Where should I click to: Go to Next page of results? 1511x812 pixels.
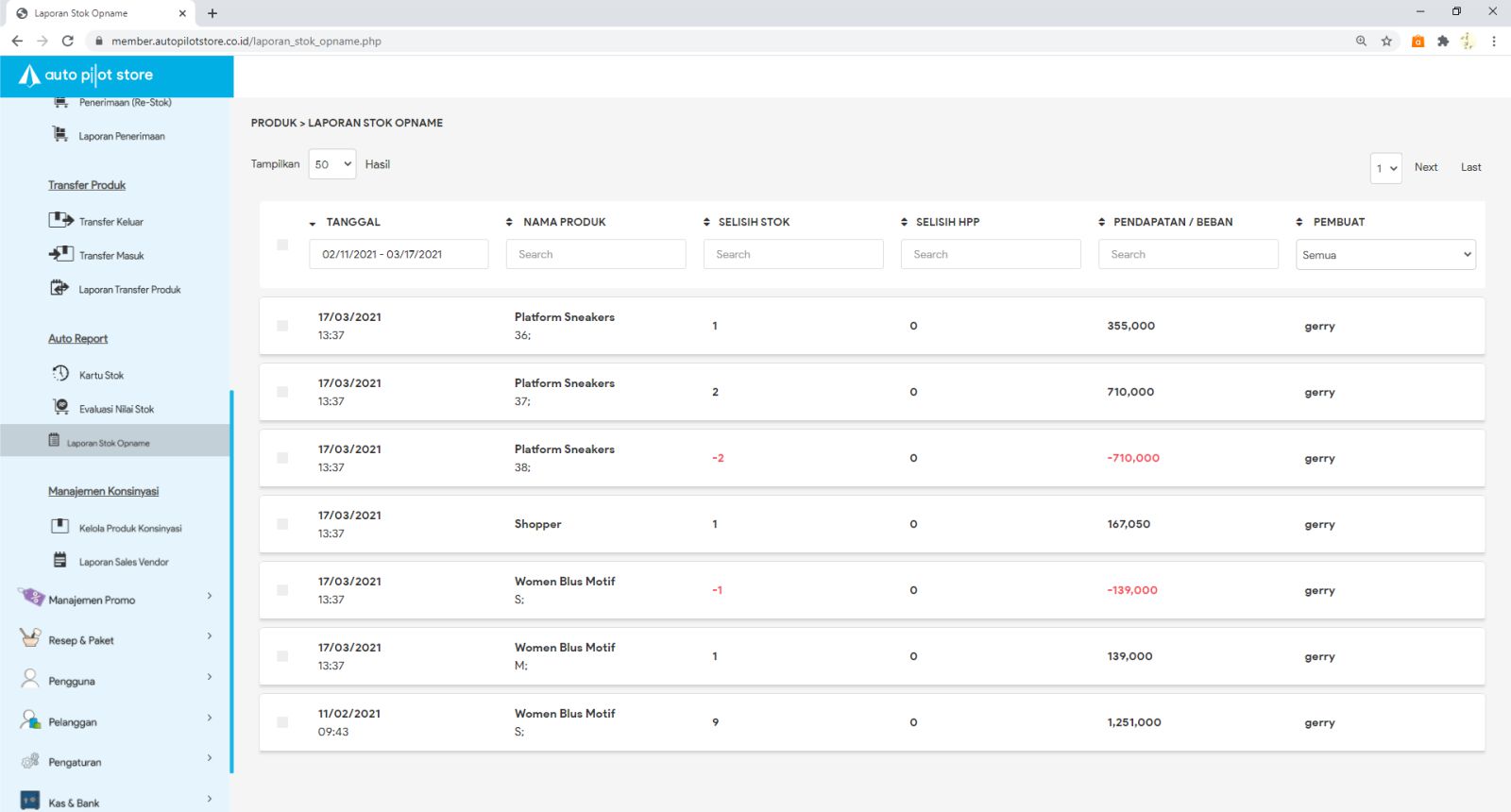(x=1425, y=167)
